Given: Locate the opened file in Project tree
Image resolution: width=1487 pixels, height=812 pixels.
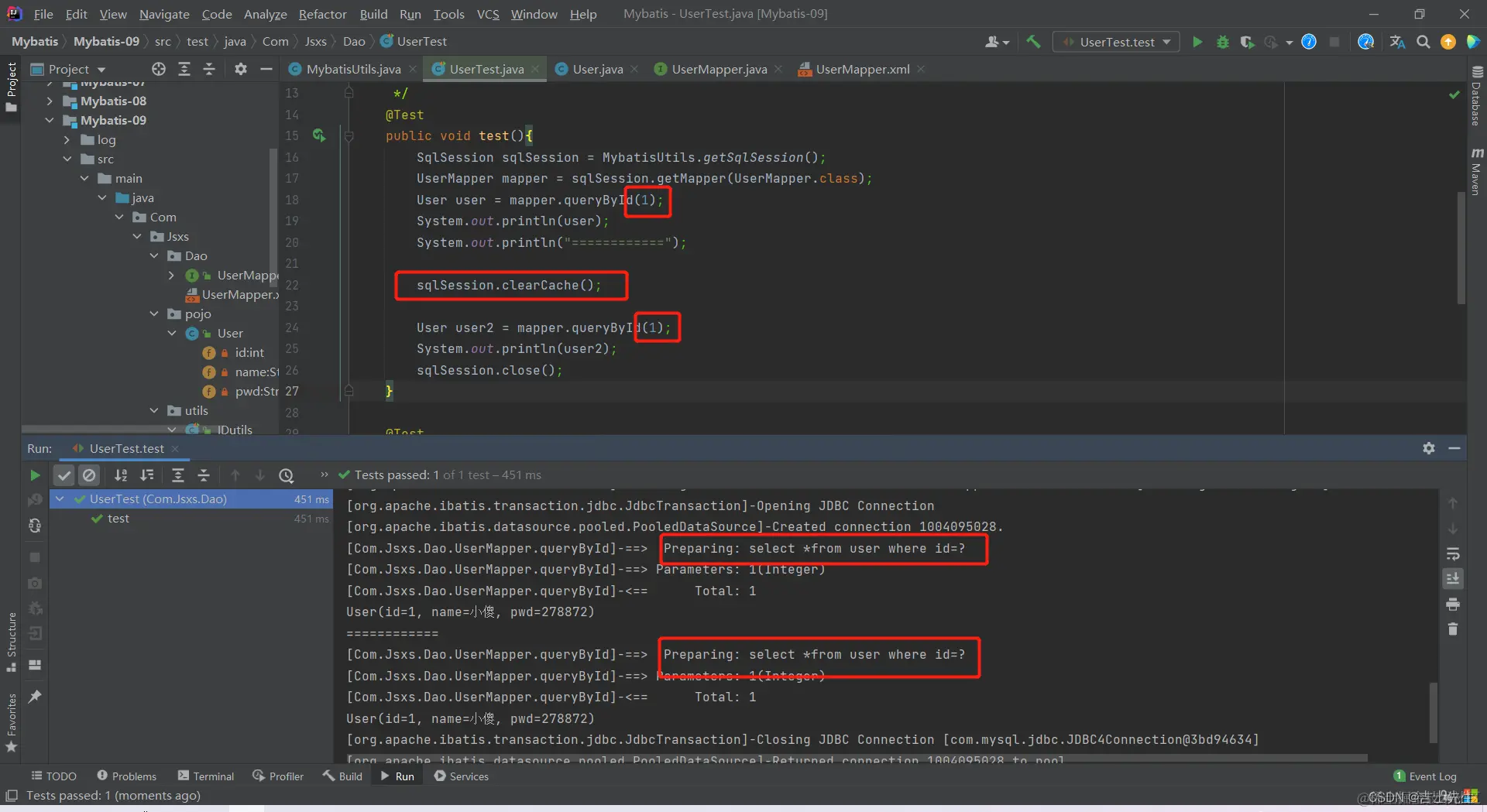Looking at the screenshot, I should 159,69.
